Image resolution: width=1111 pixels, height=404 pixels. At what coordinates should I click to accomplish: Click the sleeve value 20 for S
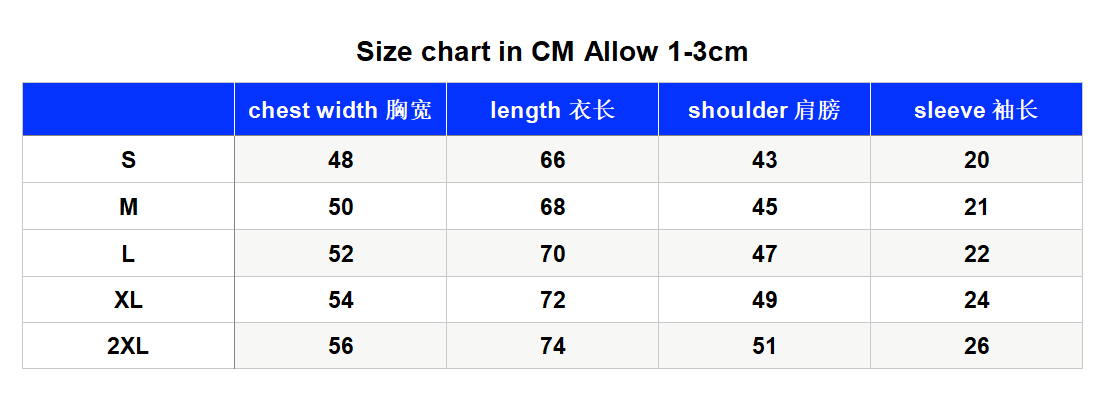976,160
